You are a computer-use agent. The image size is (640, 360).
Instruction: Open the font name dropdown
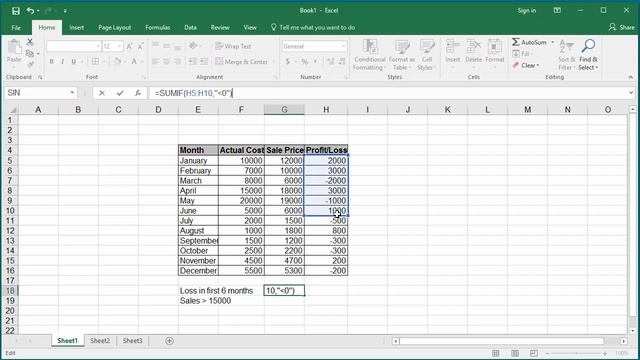pyautogui.click(x=98, y=47)
